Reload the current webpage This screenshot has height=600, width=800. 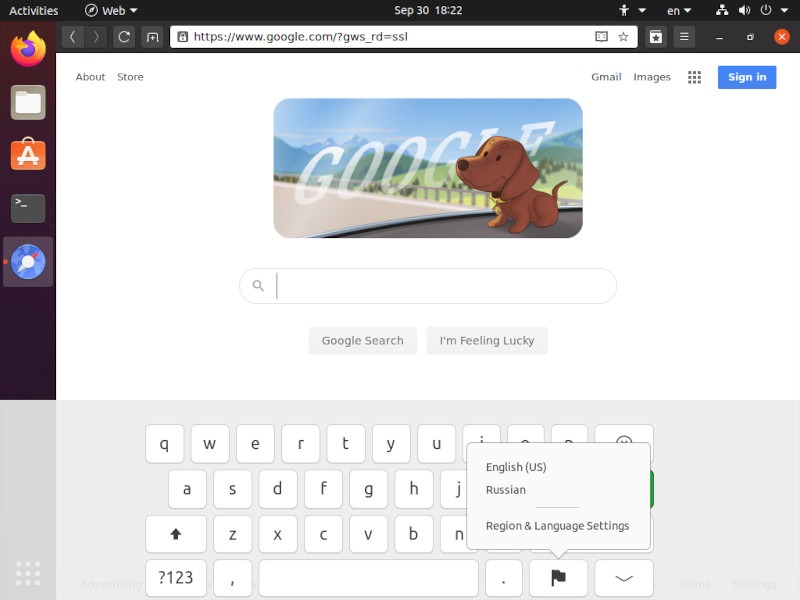point(123,36)
